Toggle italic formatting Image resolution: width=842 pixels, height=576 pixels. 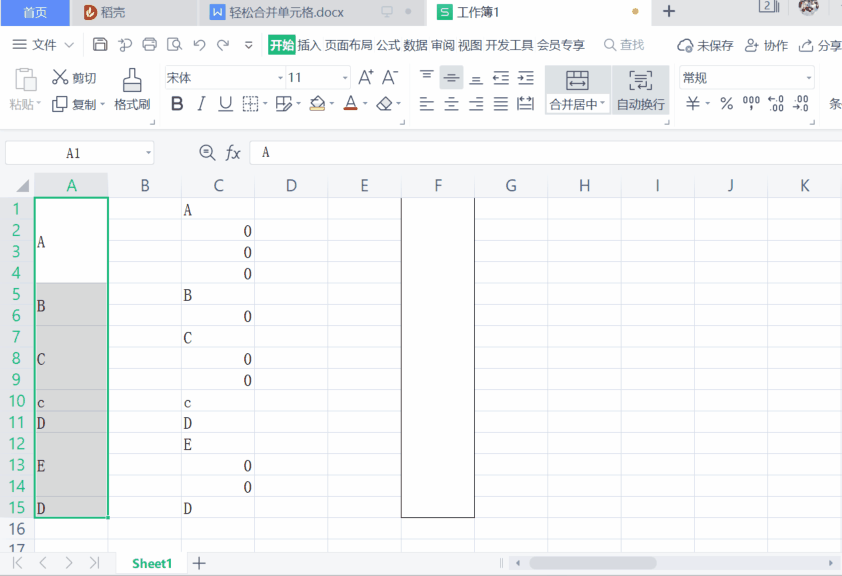(x=201, y=104)
